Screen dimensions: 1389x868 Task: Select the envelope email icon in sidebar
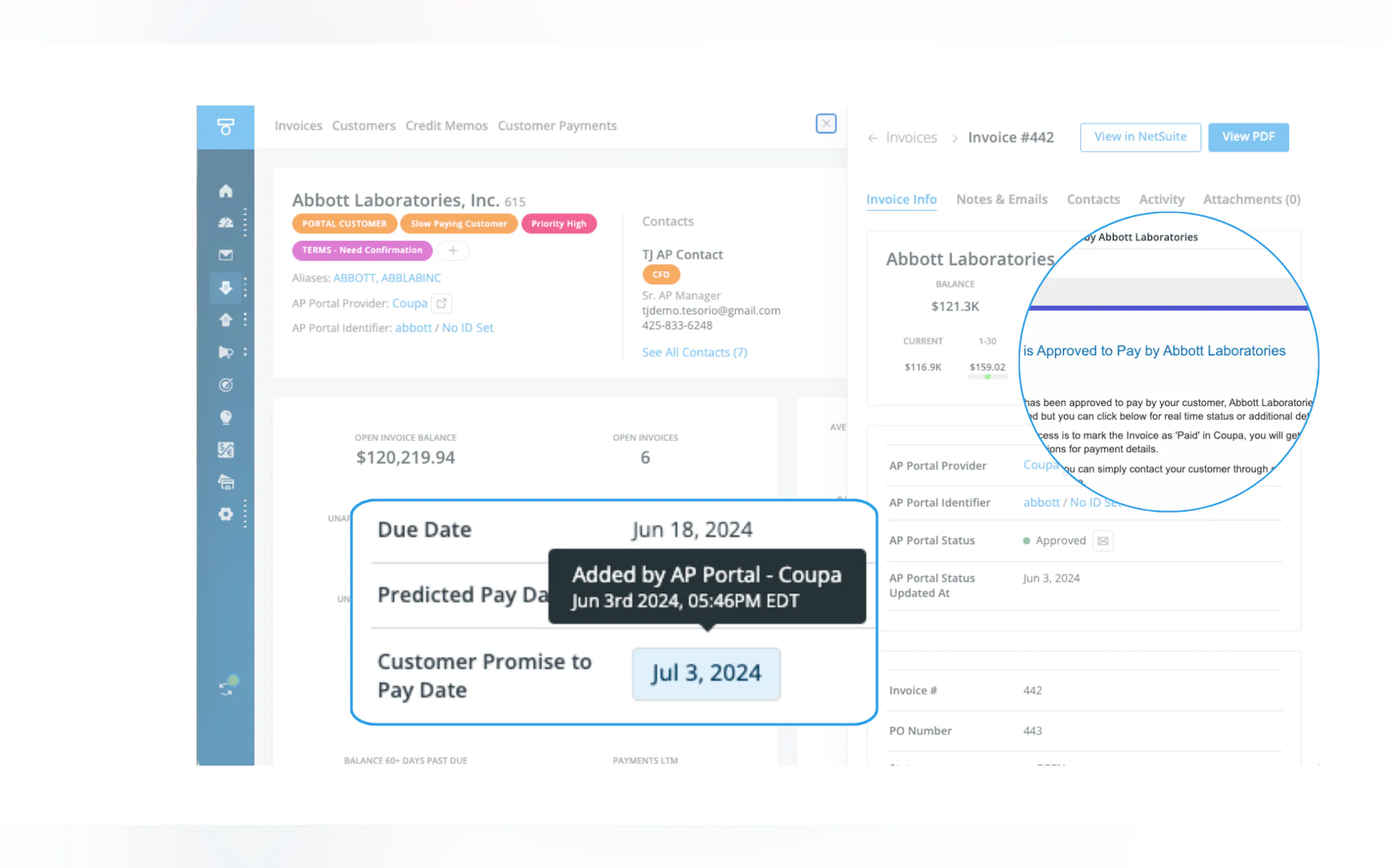pos(226,254)
